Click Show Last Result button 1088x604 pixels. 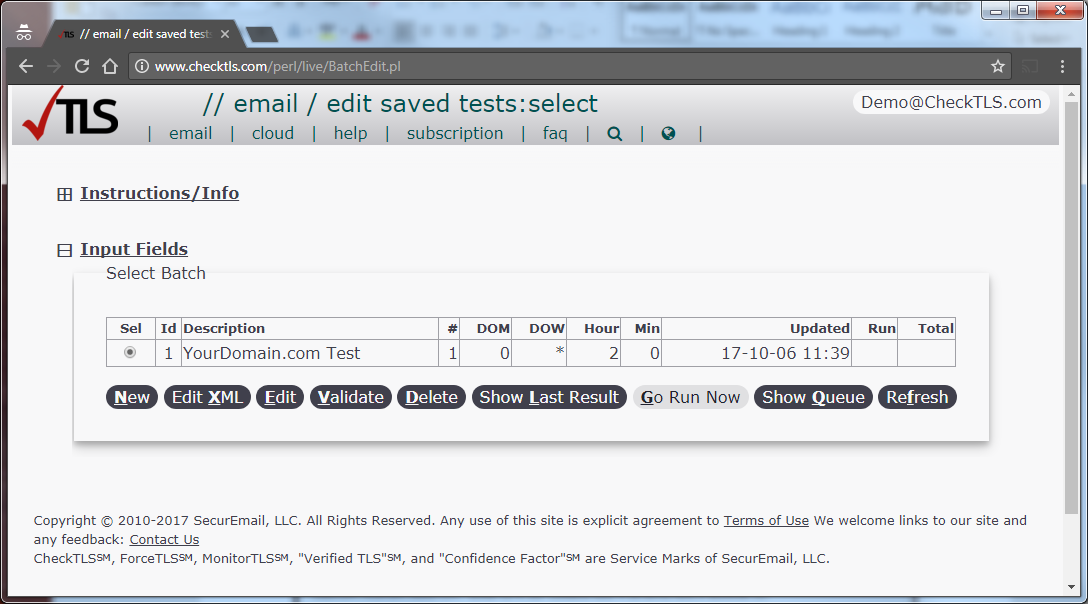549,397
